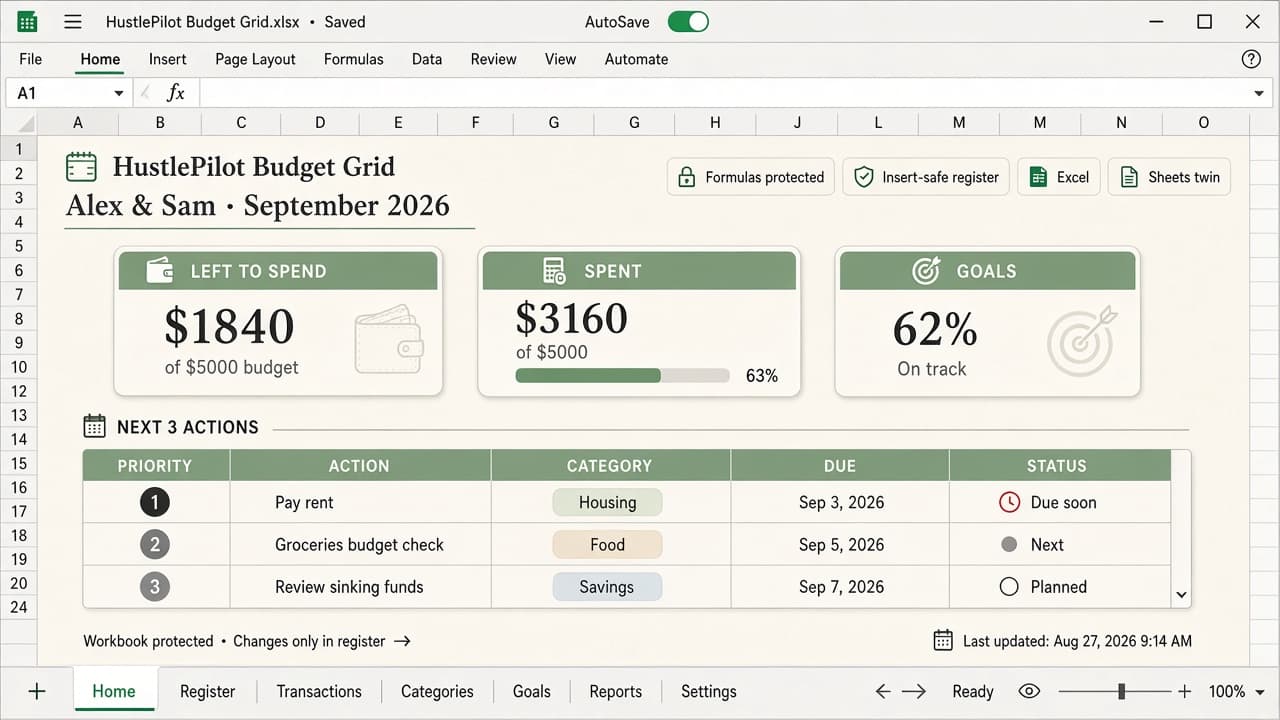
Task: Click the Sheets twin button
Action: pos(1169,177)
